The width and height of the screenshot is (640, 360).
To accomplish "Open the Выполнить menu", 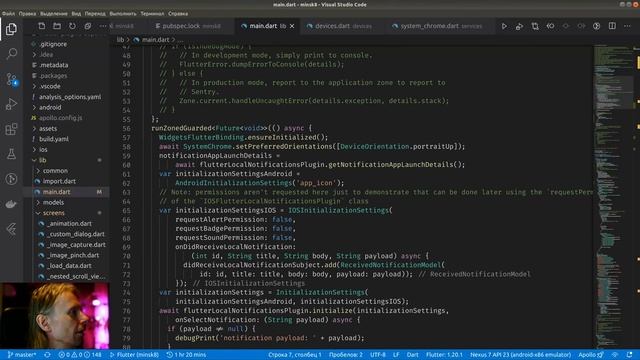I will click(x=123, y=13).
